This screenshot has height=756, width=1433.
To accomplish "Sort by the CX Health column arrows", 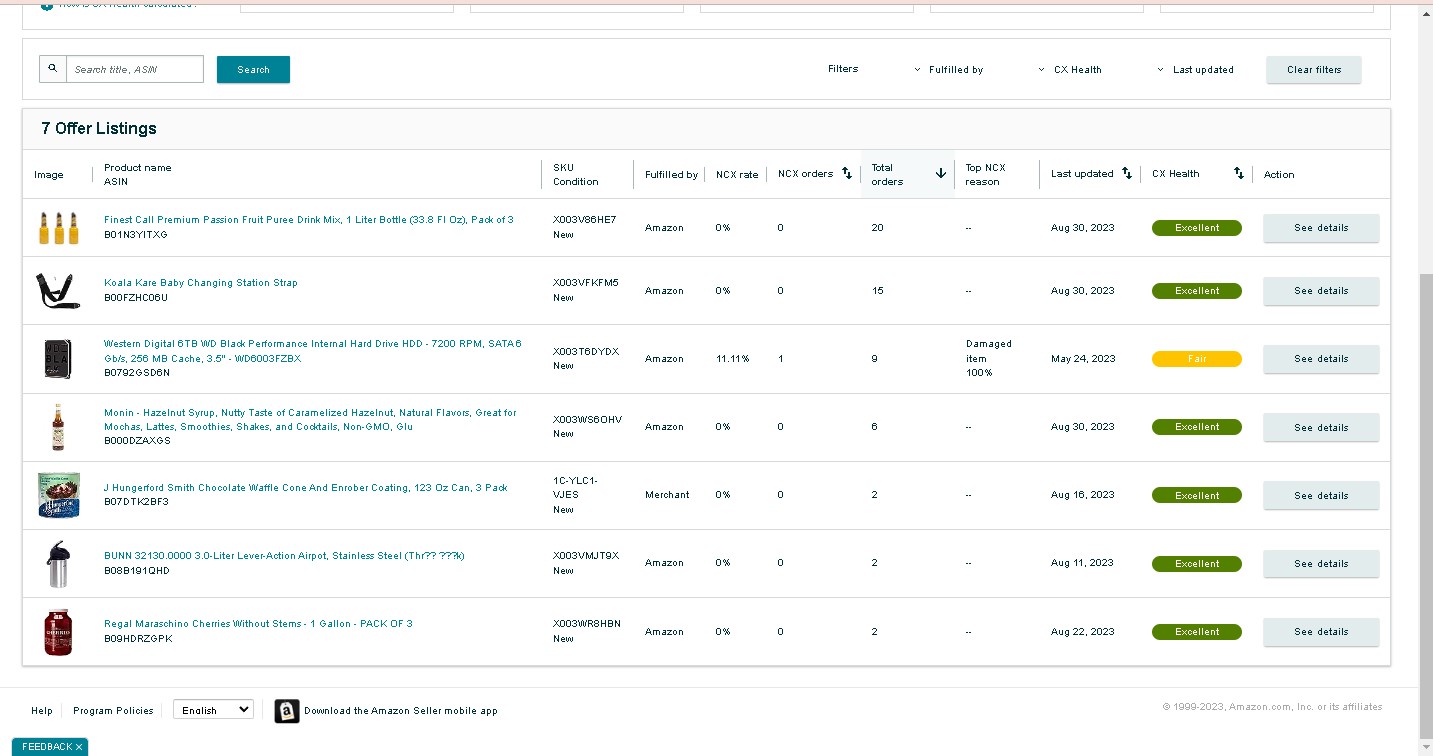I will click(x=1239, y=174).
